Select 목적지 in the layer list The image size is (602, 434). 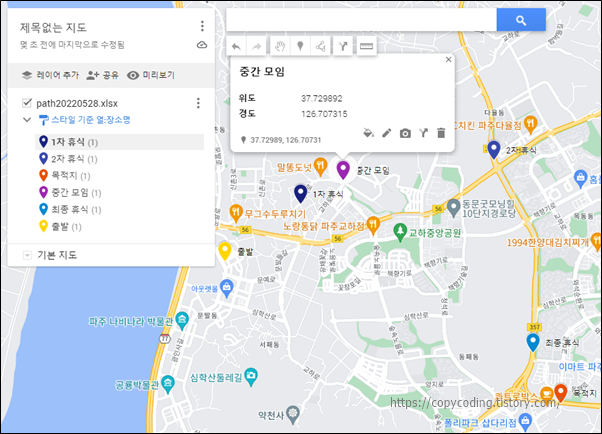119,176
